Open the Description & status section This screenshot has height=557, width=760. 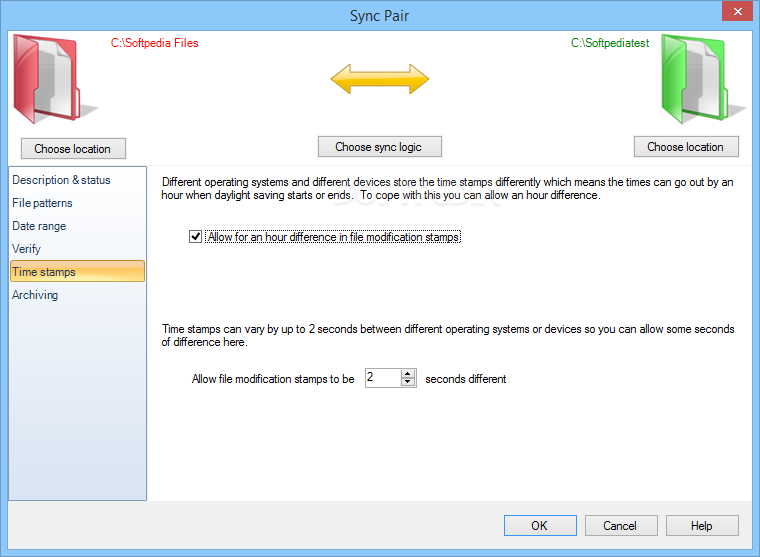(x=77, y=180)
